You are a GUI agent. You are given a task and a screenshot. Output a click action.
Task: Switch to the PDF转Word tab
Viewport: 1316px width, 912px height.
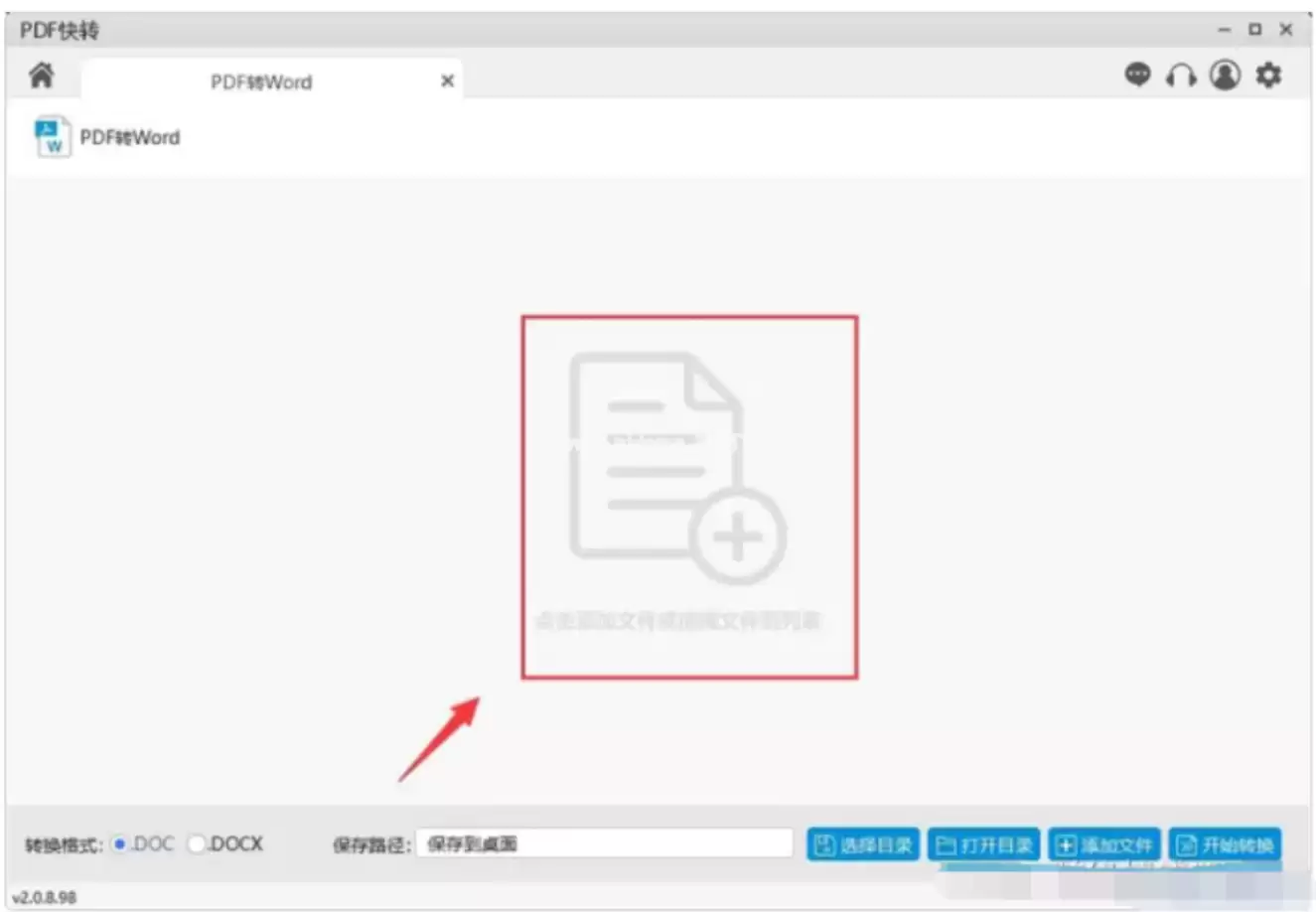(x=260, y=82)
